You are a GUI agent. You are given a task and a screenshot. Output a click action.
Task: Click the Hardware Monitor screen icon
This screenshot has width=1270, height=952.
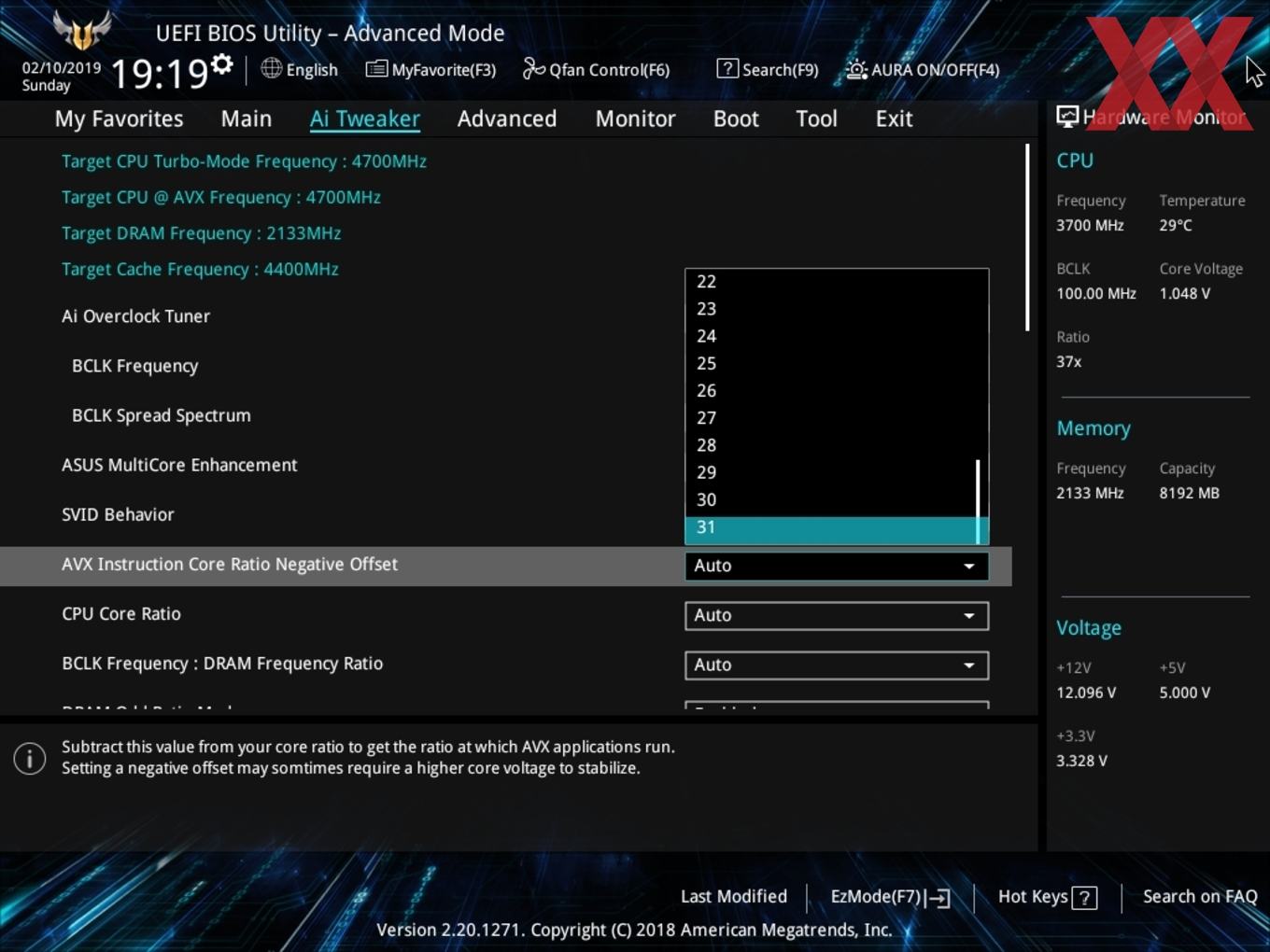click(x=1067, y=117)
